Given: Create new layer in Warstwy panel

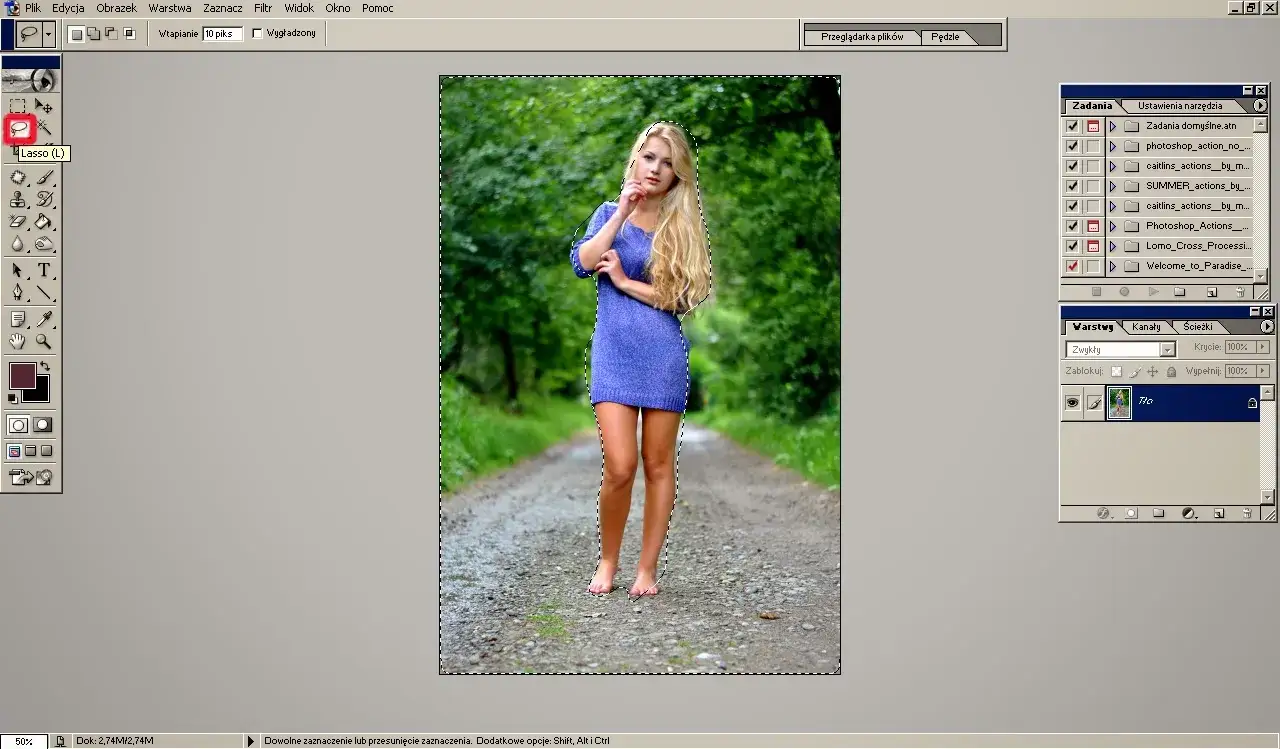Looking at the screenshot, I should [1218, 513].
